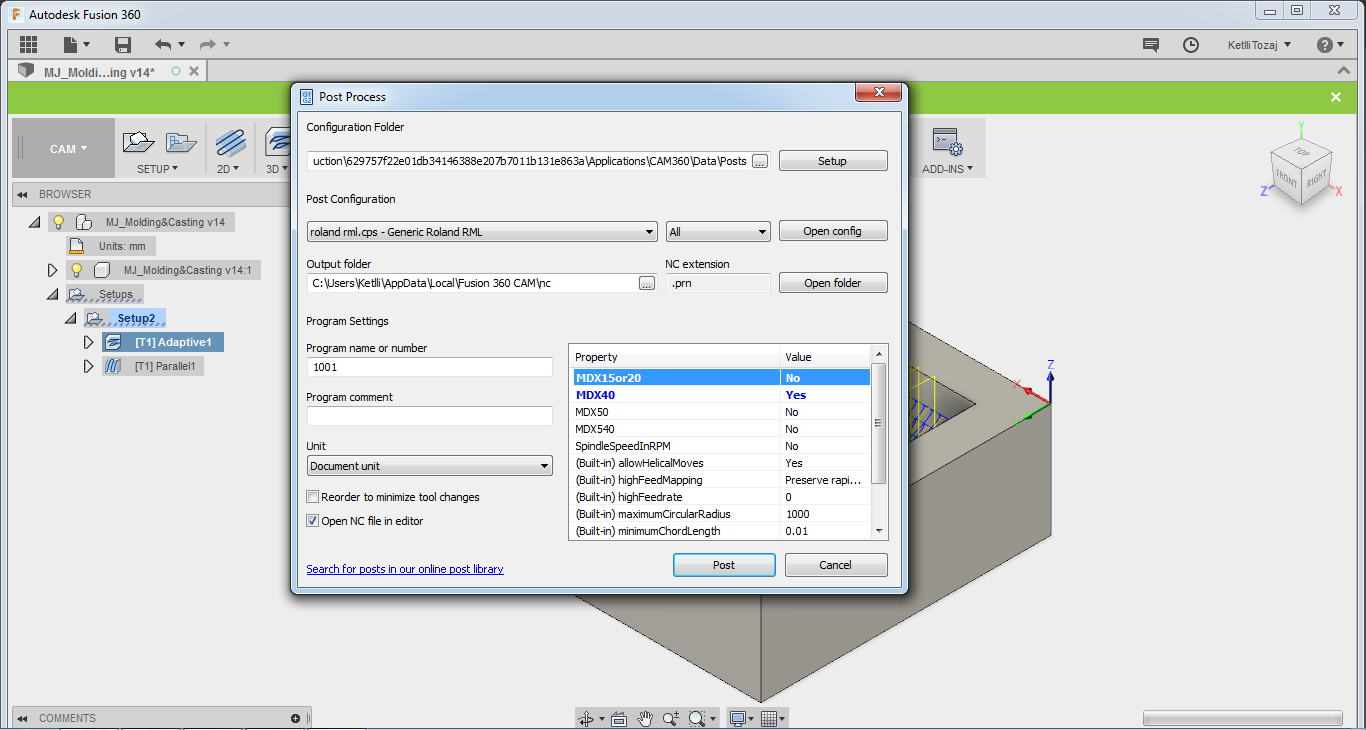
Task: Click the Look At navigation icon
Action: point(618,718)
